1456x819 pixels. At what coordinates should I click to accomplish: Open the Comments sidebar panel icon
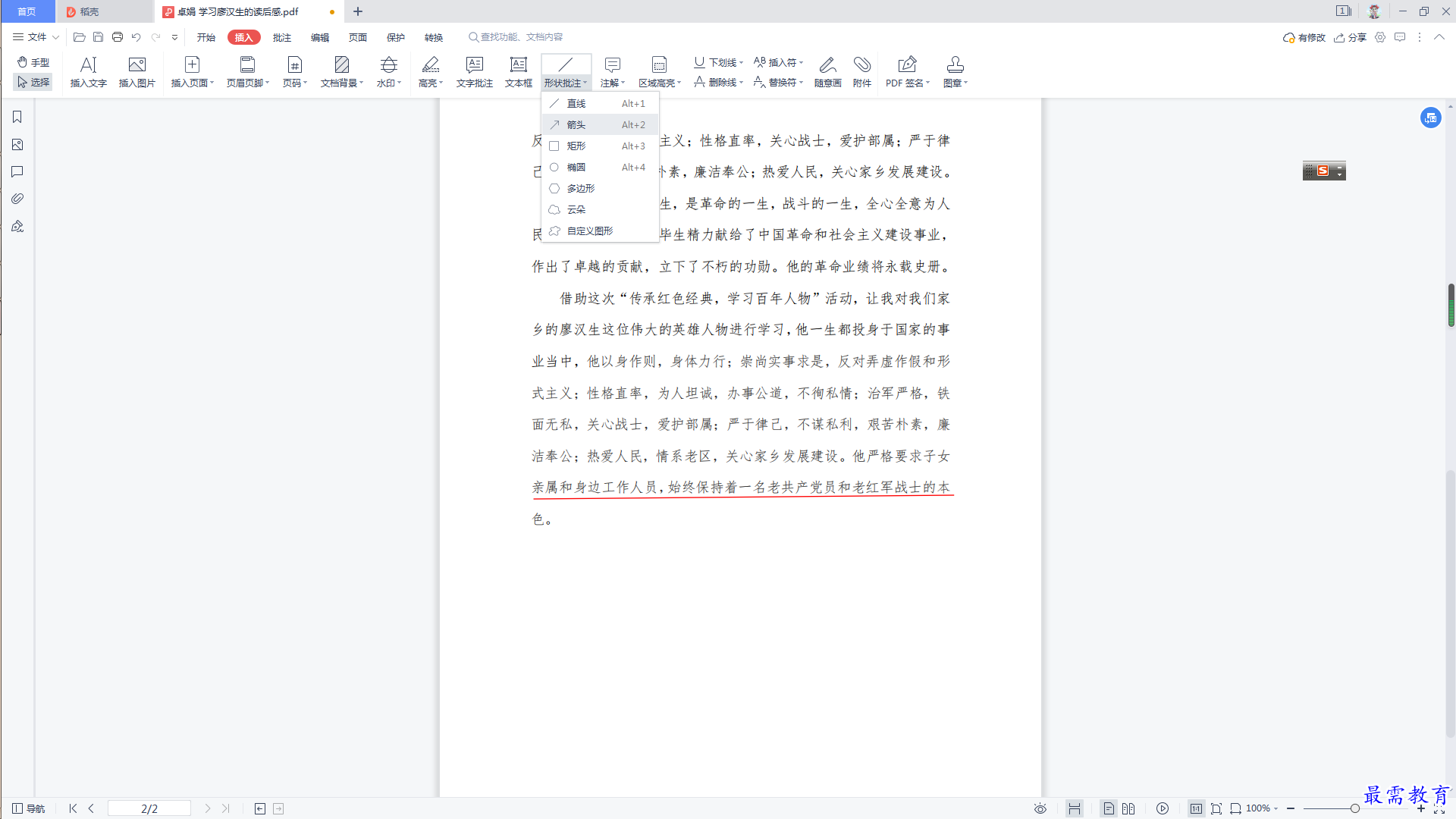17,172
